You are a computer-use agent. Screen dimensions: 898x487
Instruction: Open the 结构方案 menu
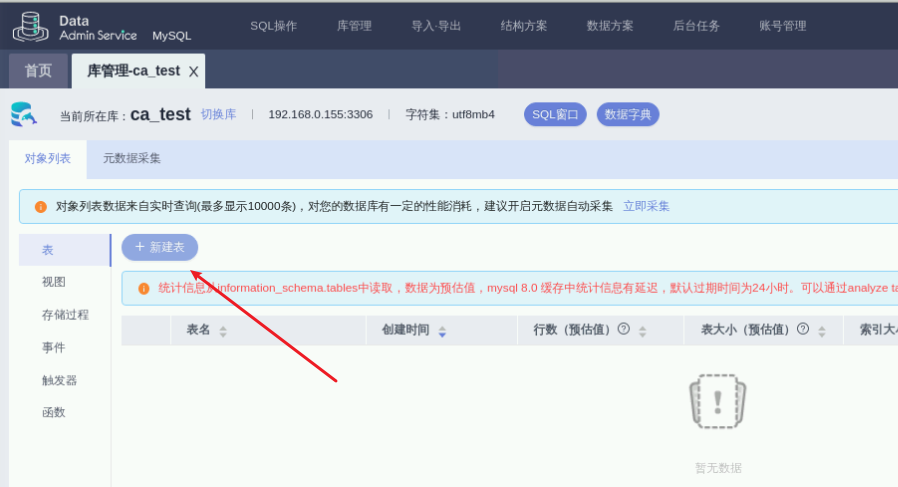(x=523, y=26)
